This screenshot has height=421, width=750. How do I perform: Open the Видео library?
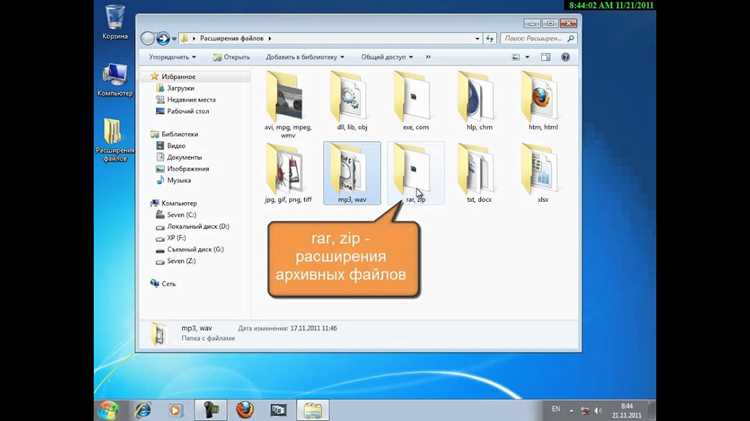click(176, 145)
